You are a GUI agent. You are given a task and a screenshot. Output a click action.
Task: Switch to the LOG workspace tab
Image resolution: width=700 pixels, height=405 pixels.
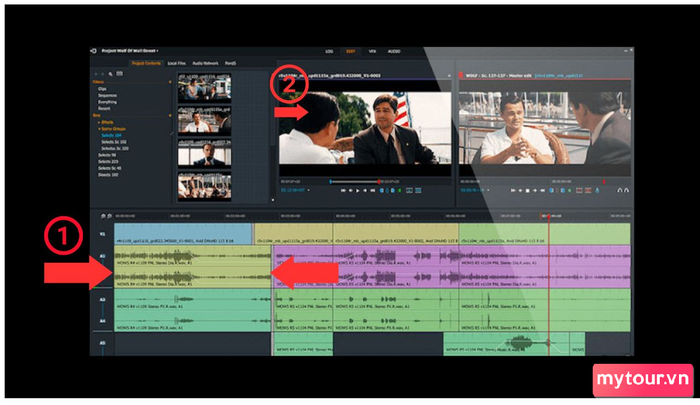click(x=329, y=51)
